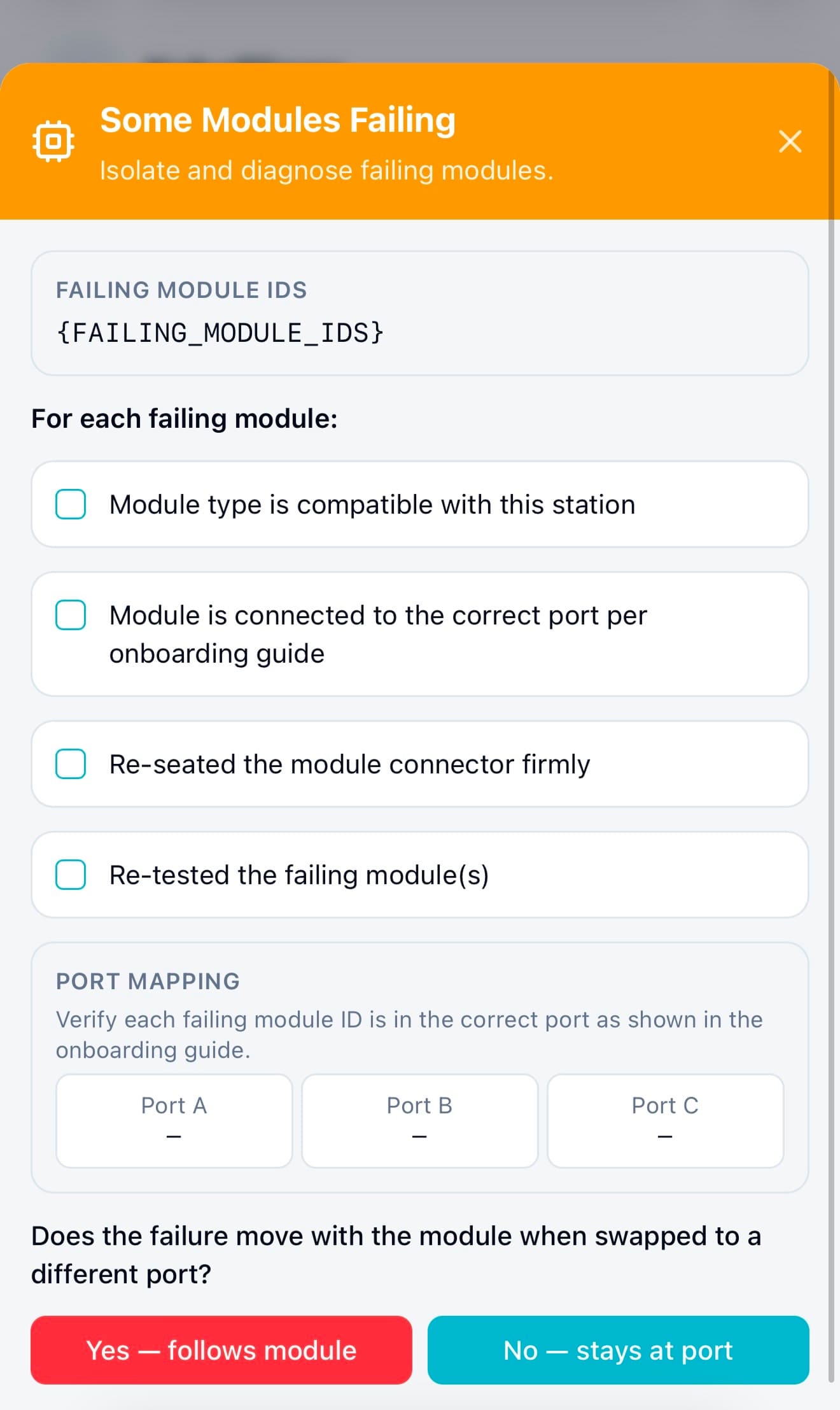Enable the 'Re-tested the failing module(s)' checkbox
The height and width of the screenshot is (1410, 840).
pyautogui.click(x=71, y=875)
